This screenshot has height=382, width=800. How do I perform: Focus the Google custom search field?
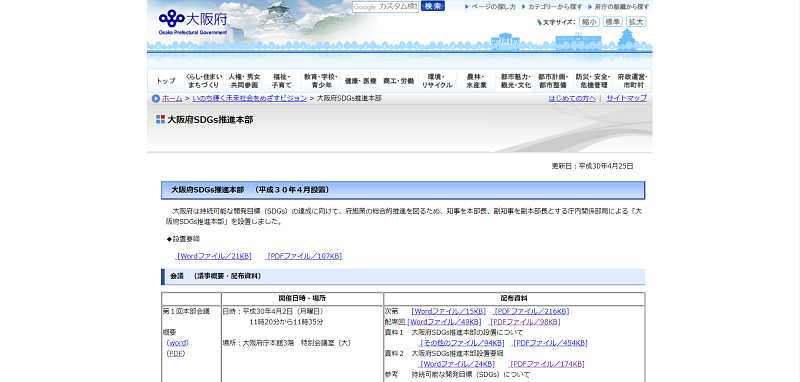click(385, 7)
